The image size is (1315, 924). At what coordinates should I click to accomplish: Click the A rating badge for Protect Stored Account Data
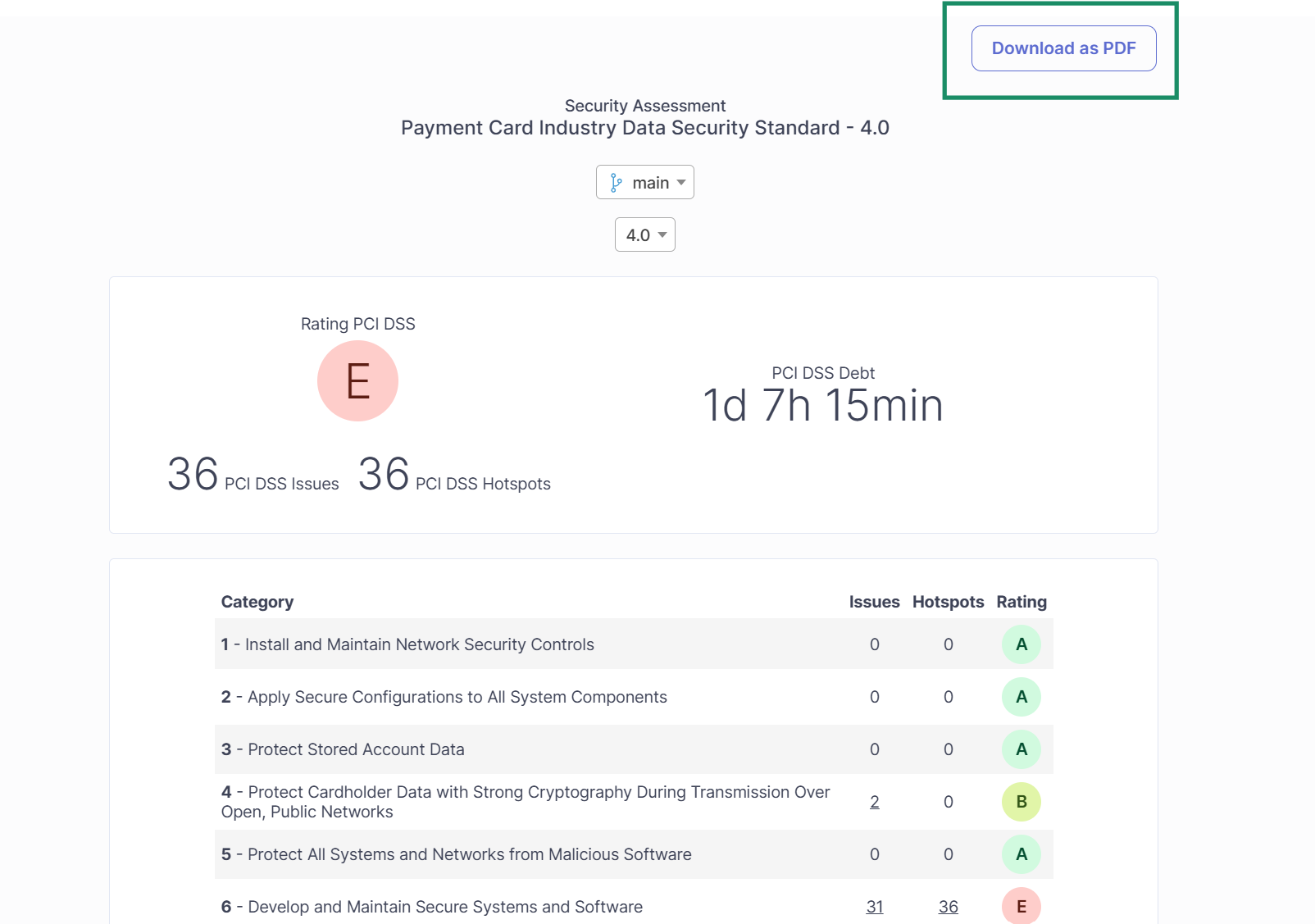point(1022,749)
